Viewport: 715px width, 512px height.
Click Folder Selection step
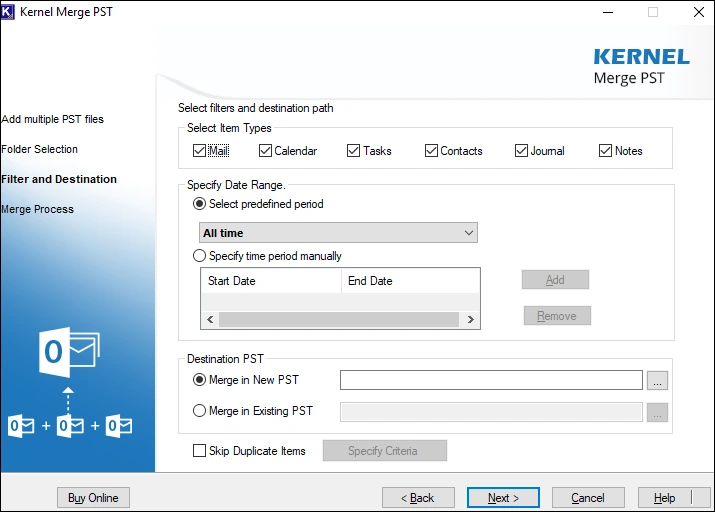40,149
